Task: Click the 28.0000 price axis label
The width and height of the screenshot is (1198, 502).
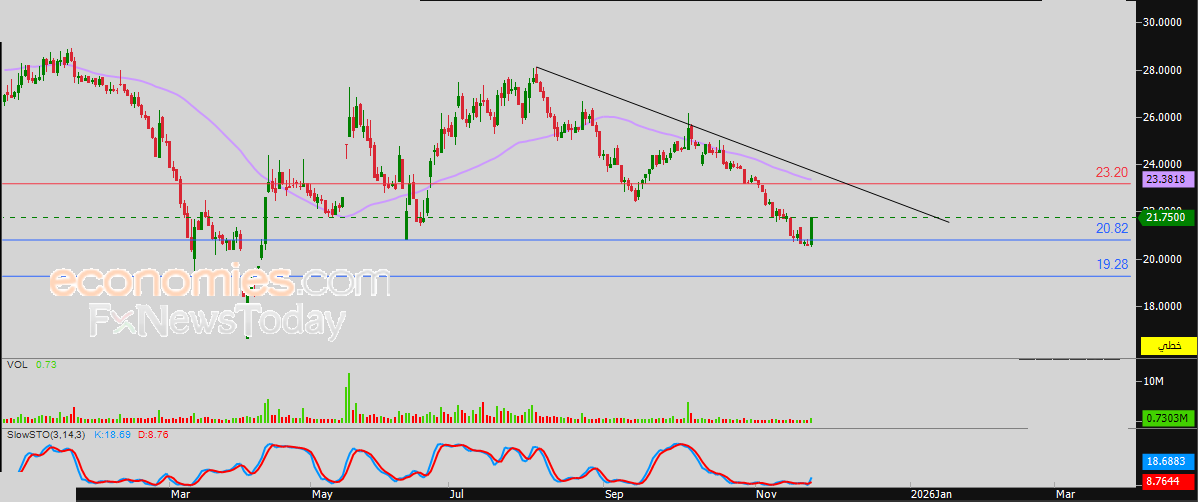Action: [x=1163, y=70]
